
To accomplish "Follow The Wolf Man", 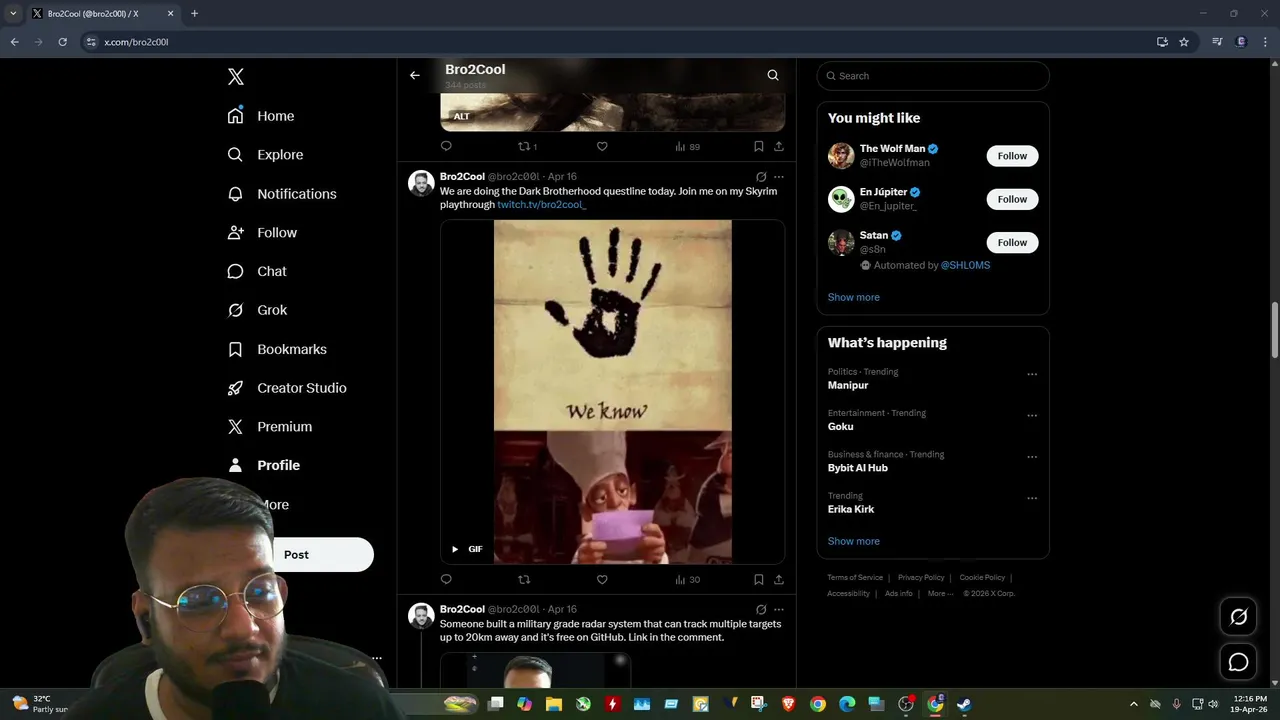I will pos(1012,156).
